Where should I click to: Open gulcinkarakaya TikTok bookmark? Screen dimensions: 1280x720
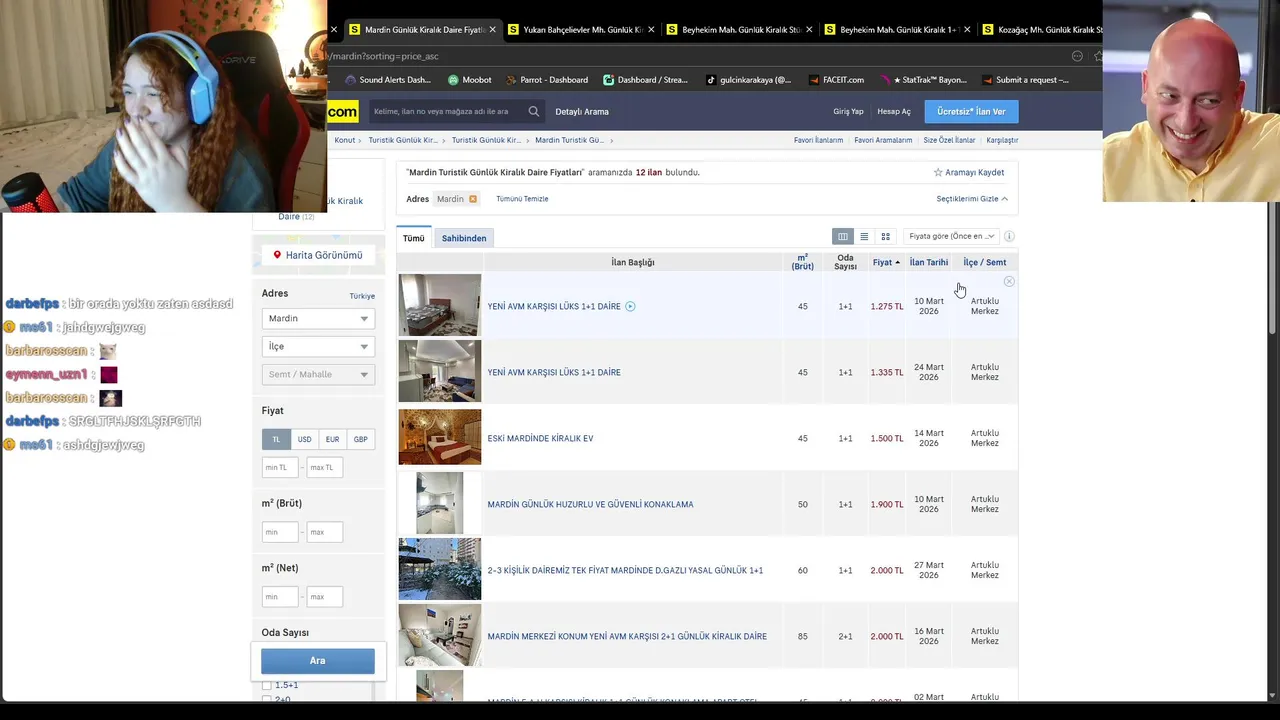pyautogui.click(x=748, y=80)
